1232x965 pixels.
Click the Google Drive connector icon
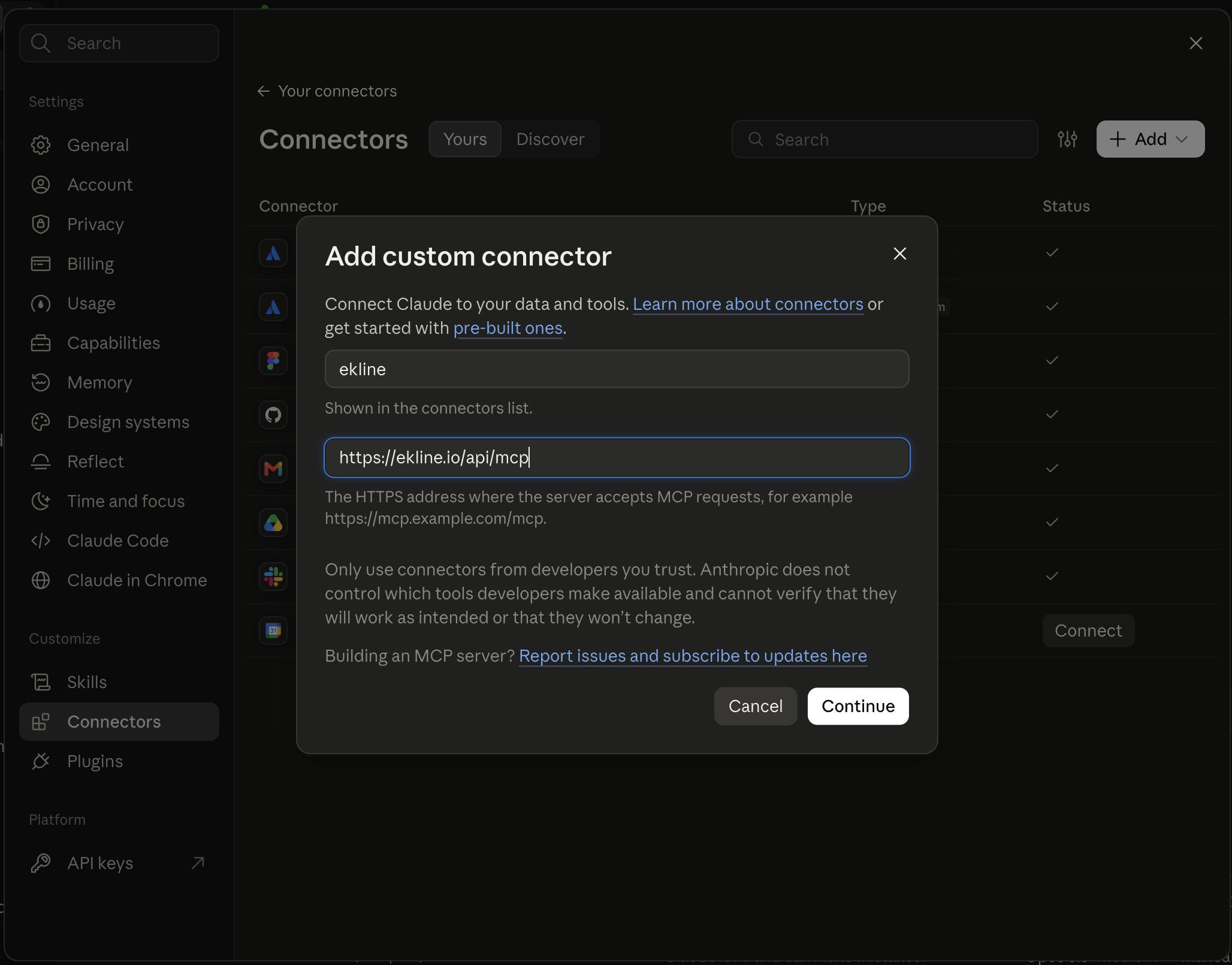pos(273,523)
